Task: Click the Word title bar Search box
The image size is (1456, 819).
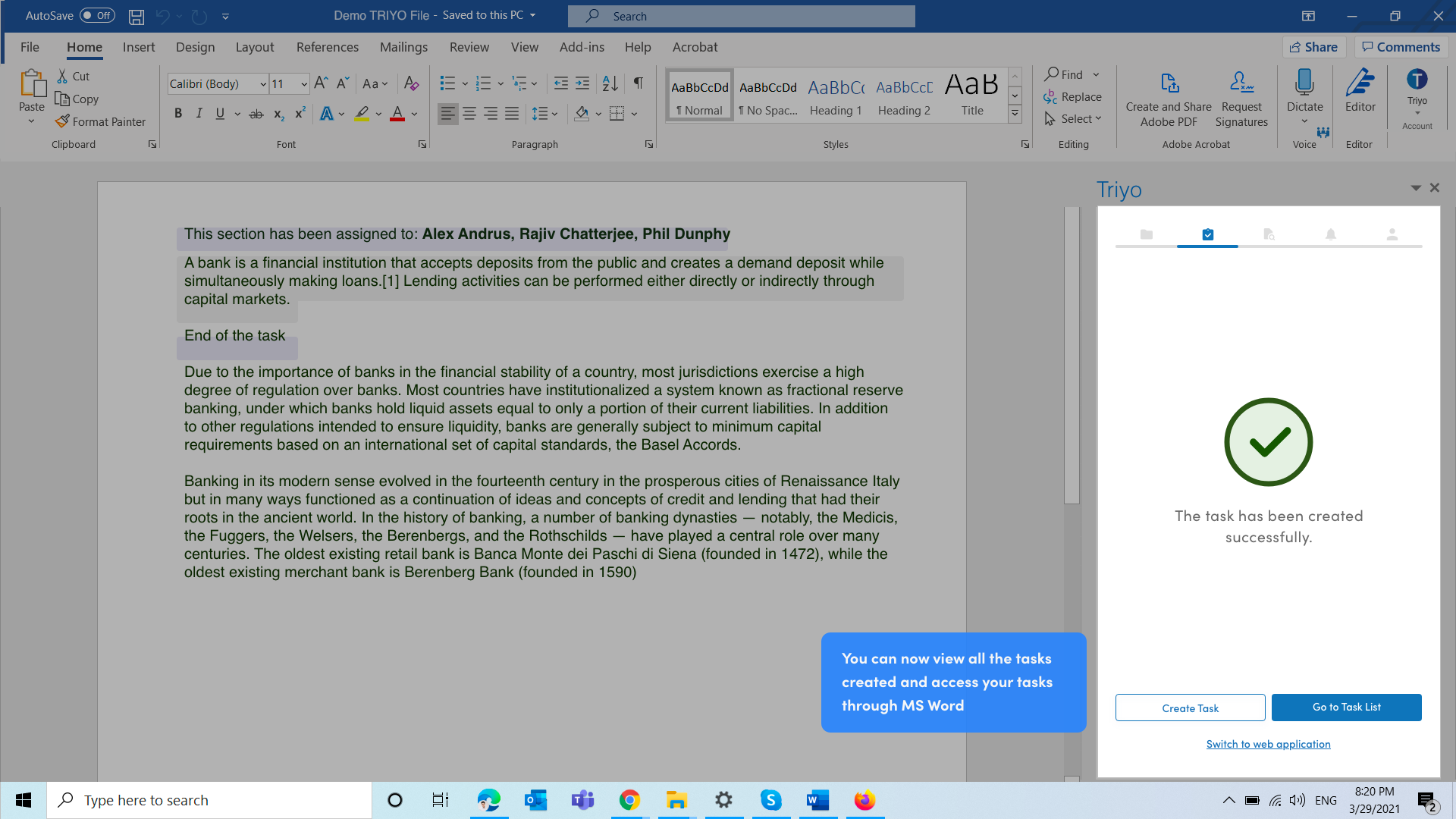Action: [x=741, y=16]
